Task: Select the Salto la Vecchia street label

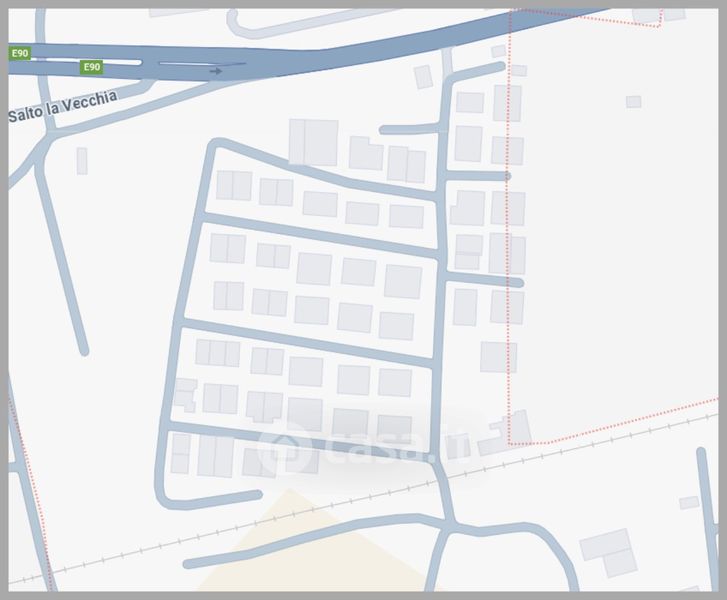Action: [x=62, y=106]
